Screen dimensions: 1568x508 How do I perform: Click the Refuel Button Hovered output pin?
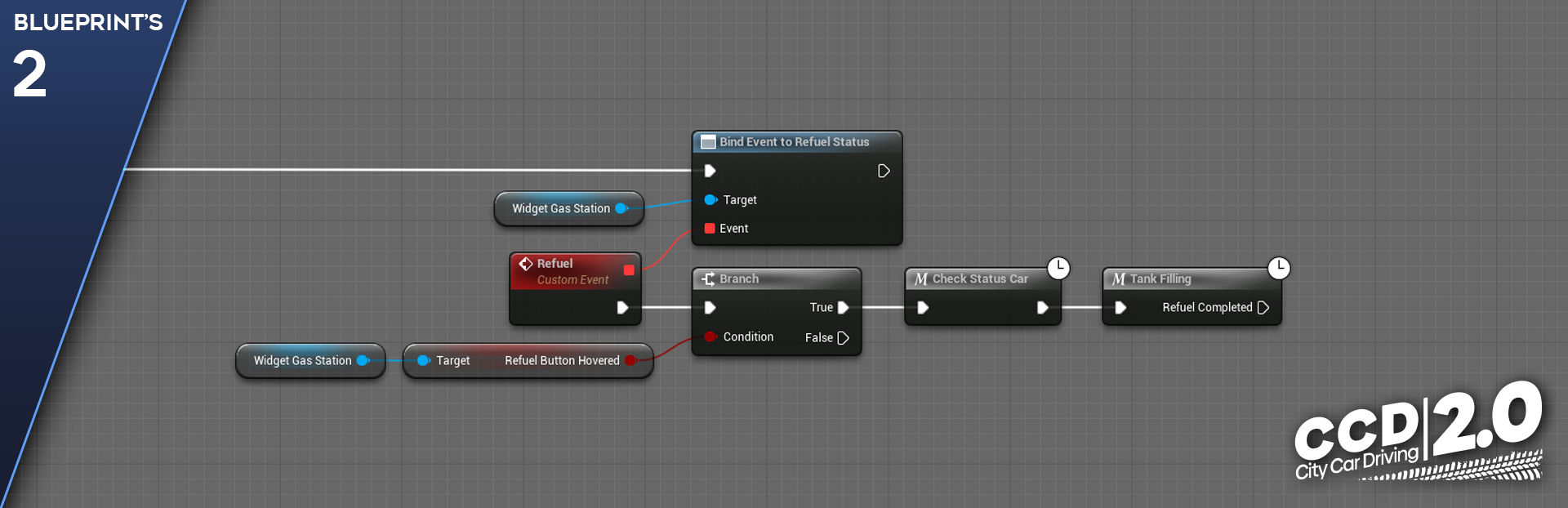click(630, 360)
